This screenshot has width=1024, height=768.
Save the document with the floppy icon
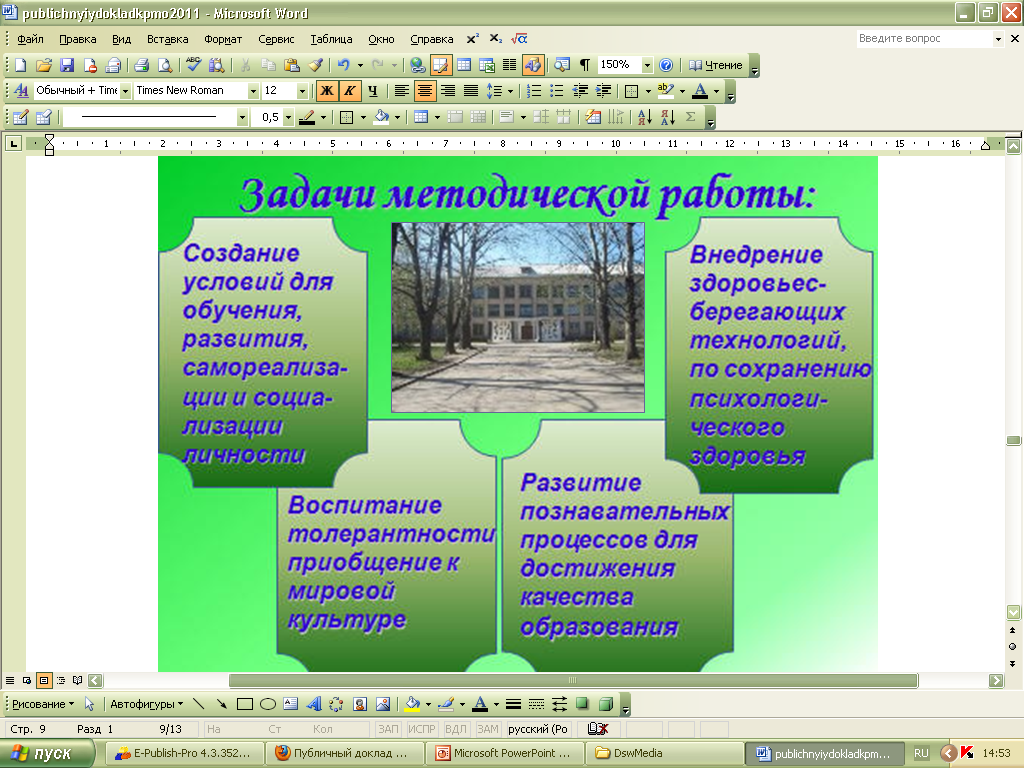pyautogui.click(x=67, y=65)
